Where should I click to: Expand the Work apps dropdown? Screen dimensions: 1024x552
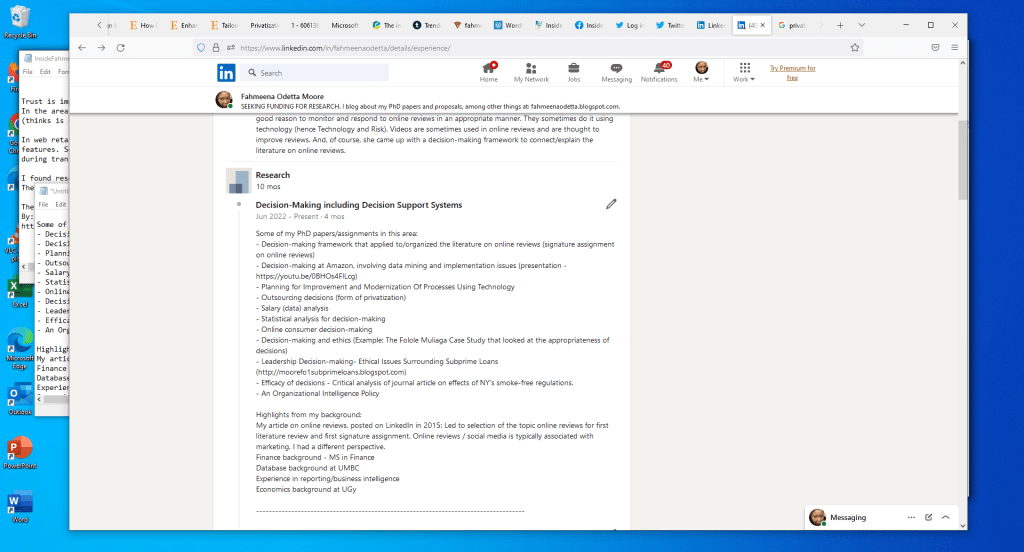742,72
